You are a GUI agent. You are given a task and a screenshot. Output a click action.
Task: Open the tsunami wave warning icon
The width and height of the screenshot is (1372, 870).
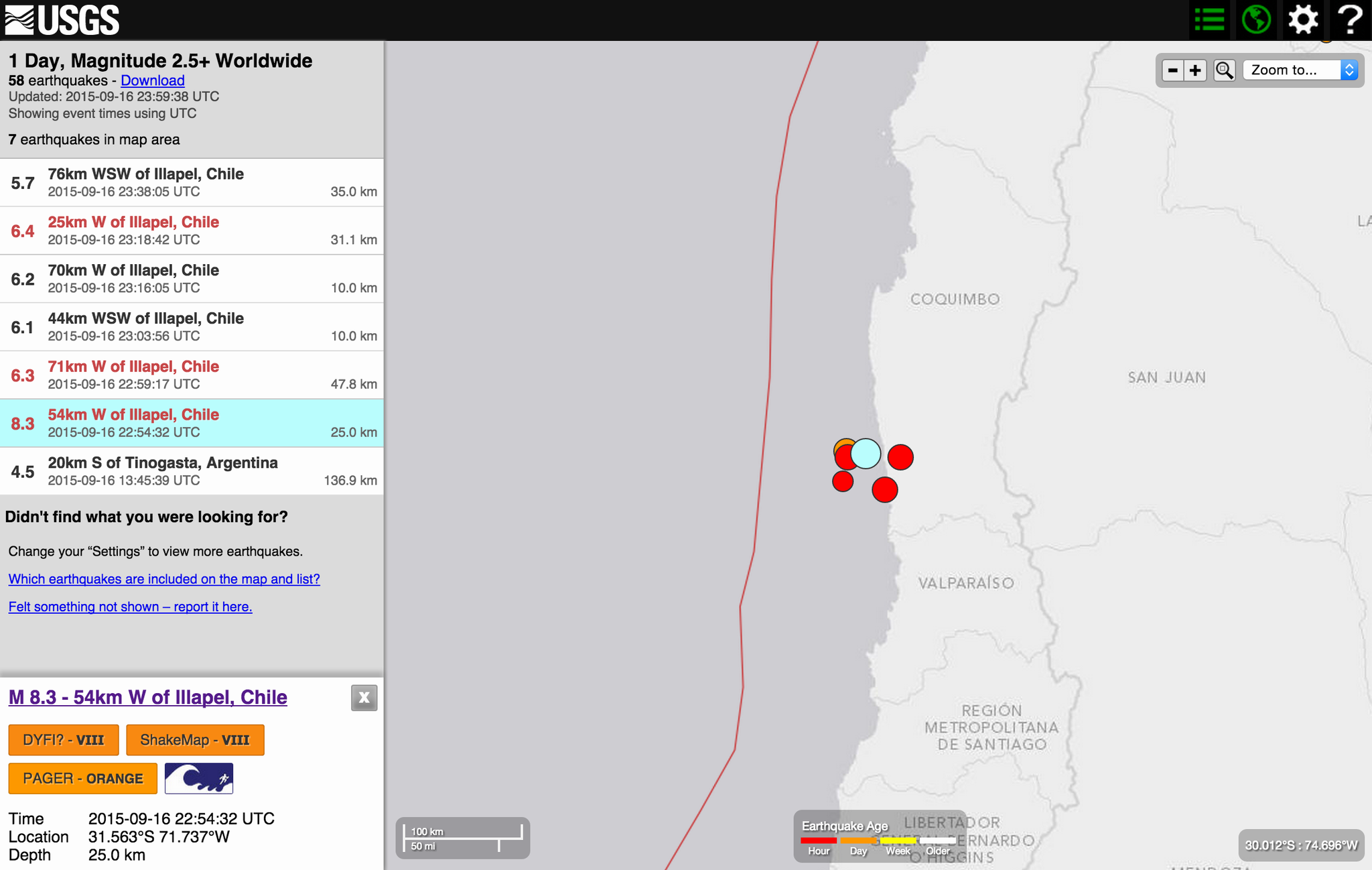[x=199, y=778]
